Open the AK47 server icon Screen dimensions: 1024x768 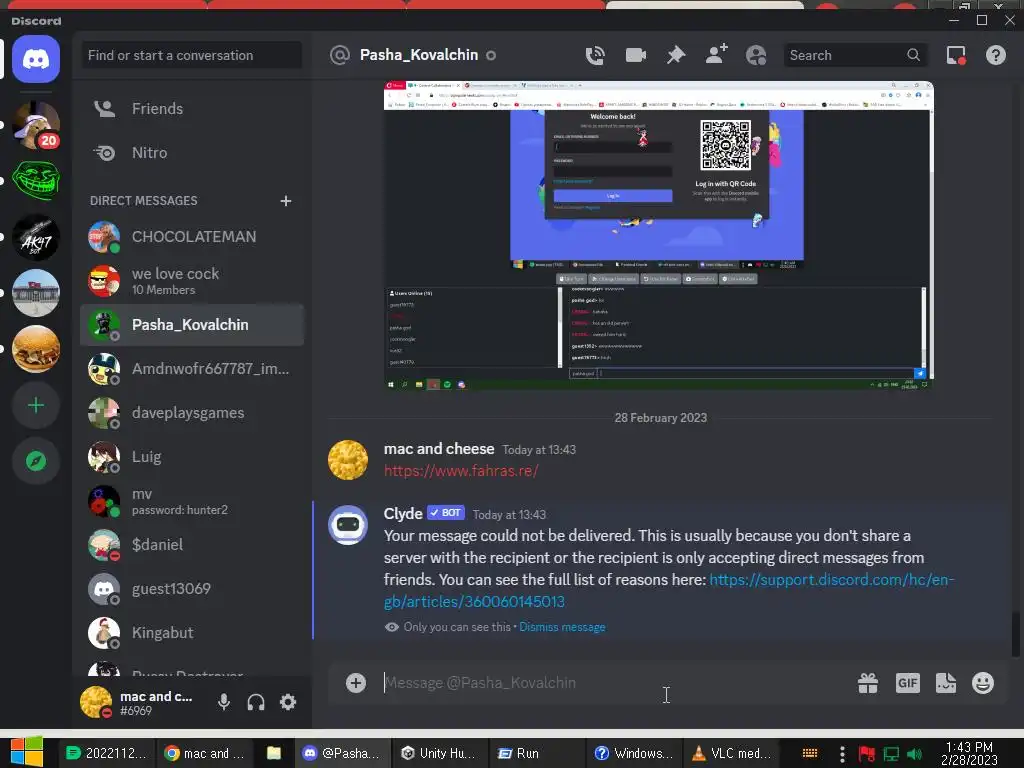36,236
